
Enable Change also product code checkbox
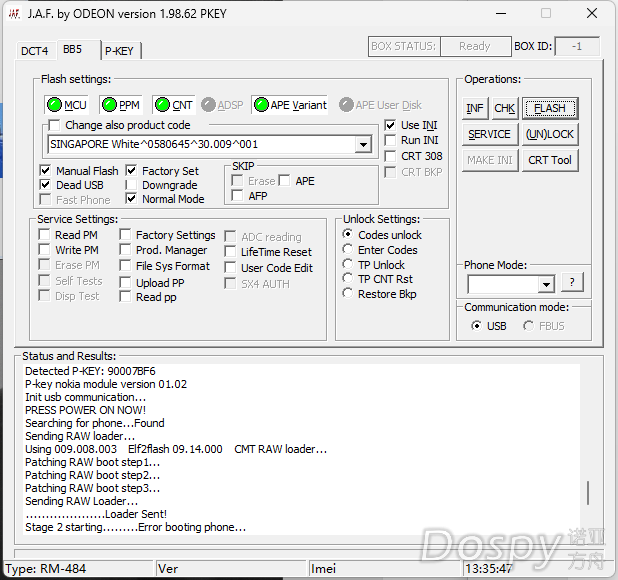coord(54,125)
